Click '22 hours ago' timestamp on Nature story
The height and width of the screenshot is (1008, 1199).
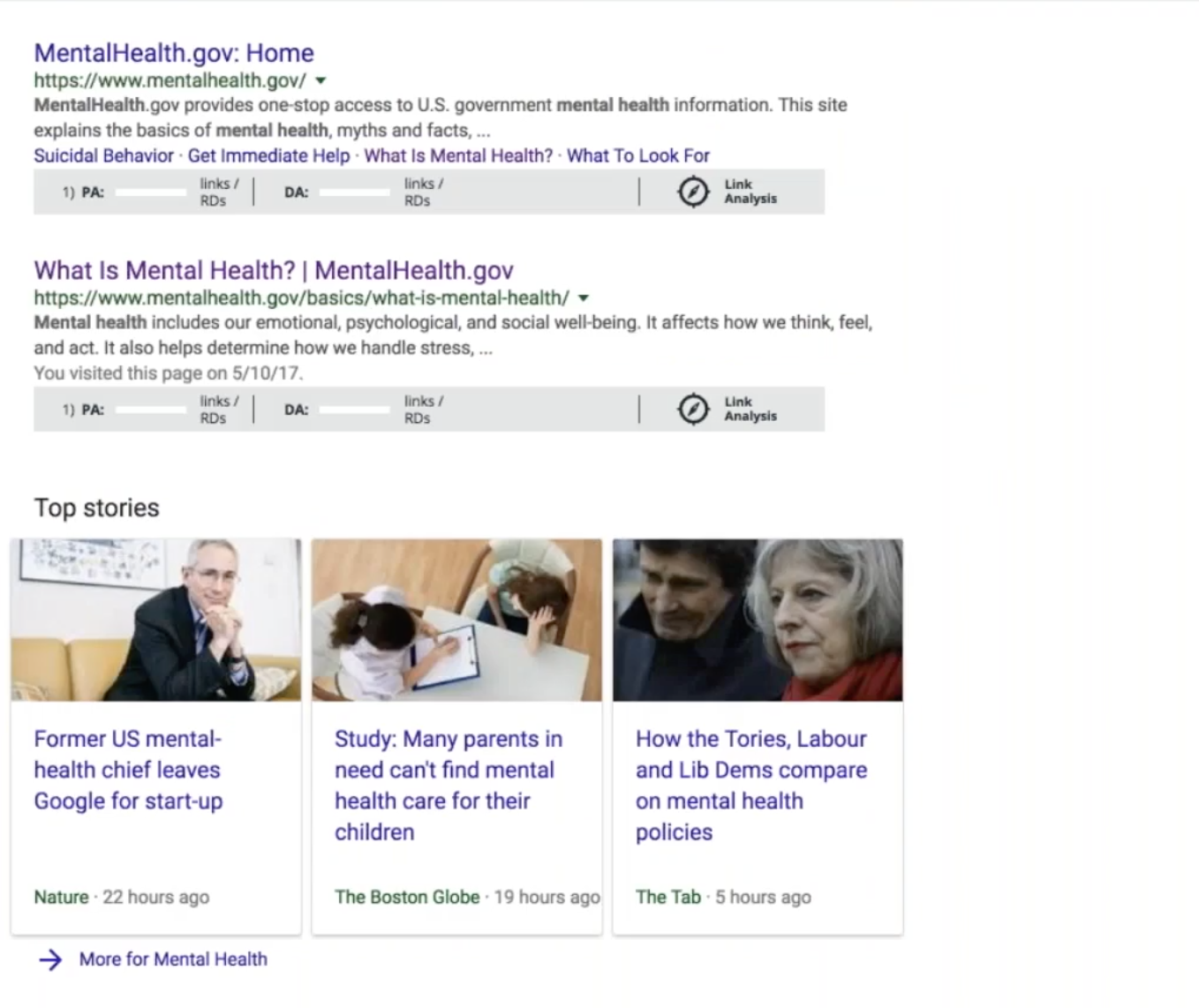click(156, 897)
